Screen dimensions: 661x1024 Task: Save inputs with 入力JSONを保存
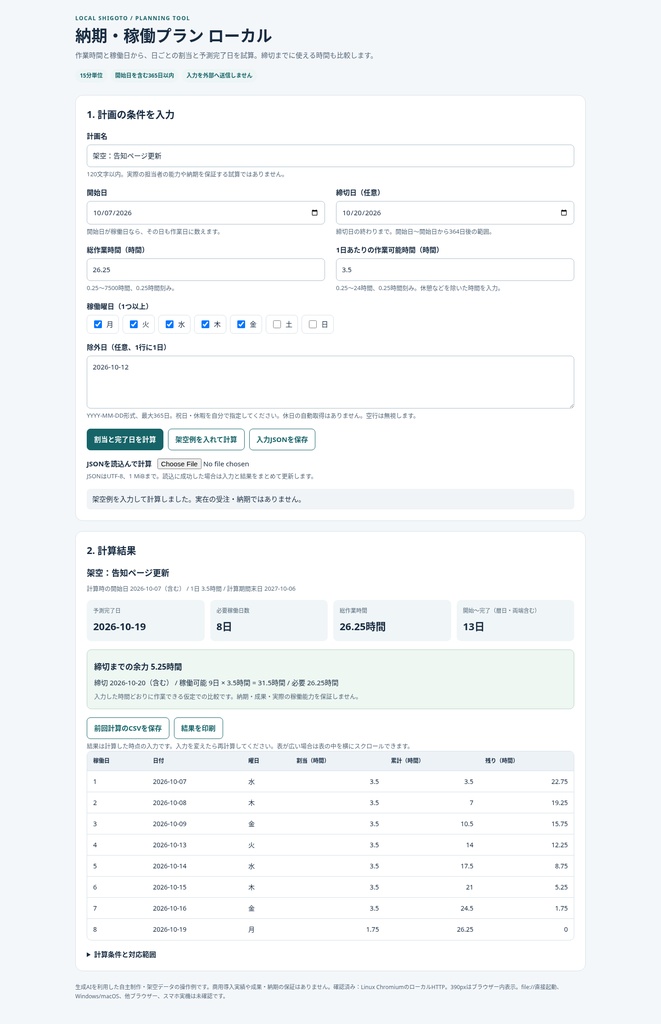pos(282,440)
